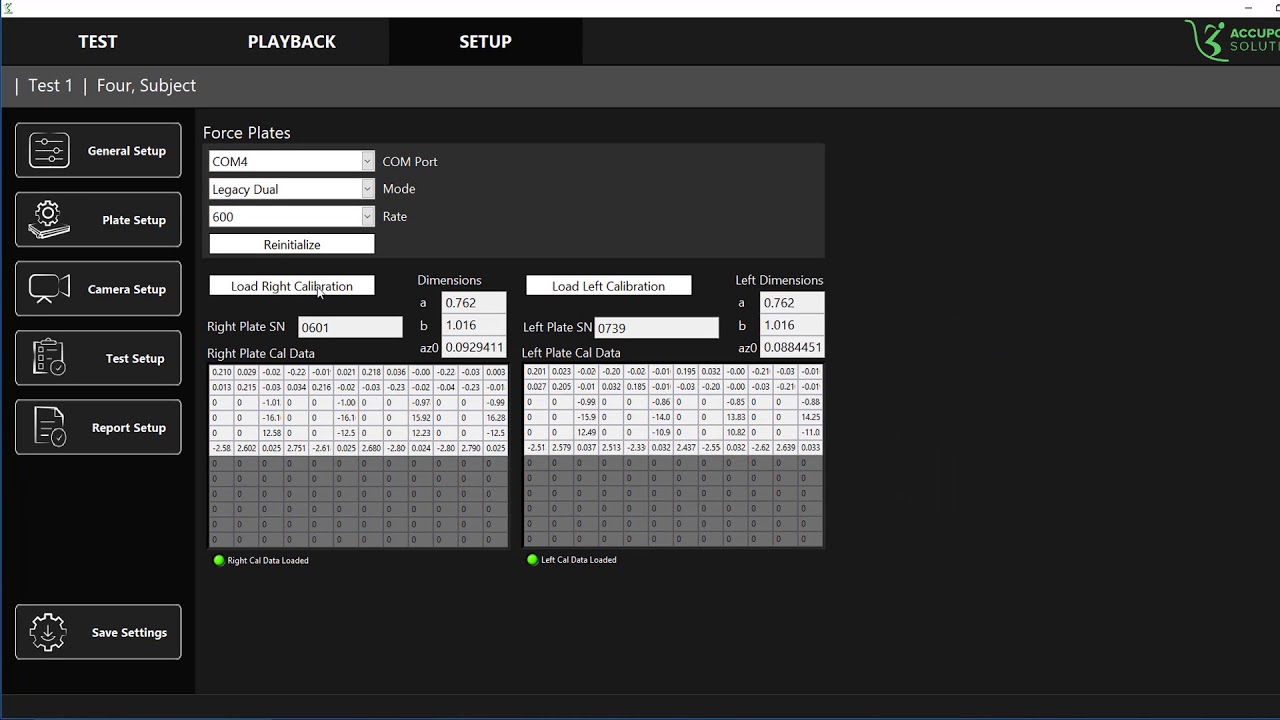Click the Right Plate SN field

350,327
